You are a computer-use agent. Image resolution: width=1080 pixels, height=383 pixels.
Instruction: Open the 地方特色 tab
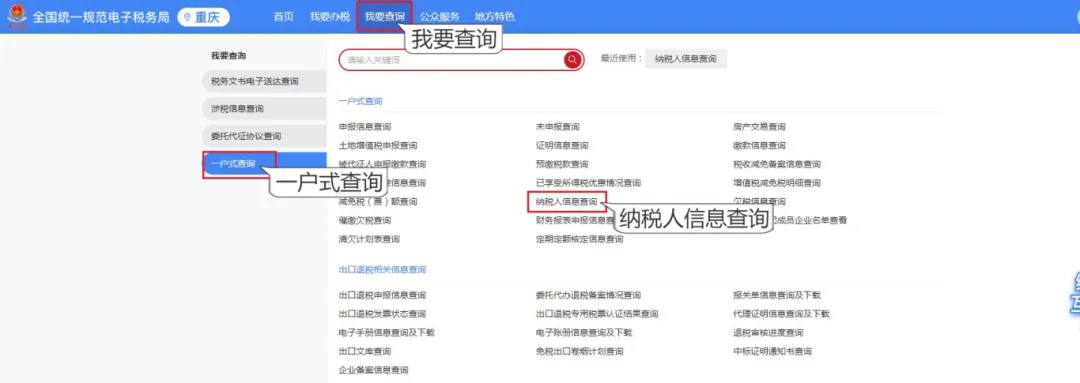click(495, 17)
